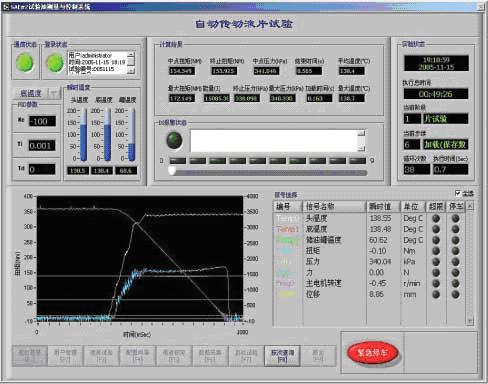488x384 pixels.
Task: Click the value 138.55 in signal table
Action: tap(380, 218)
